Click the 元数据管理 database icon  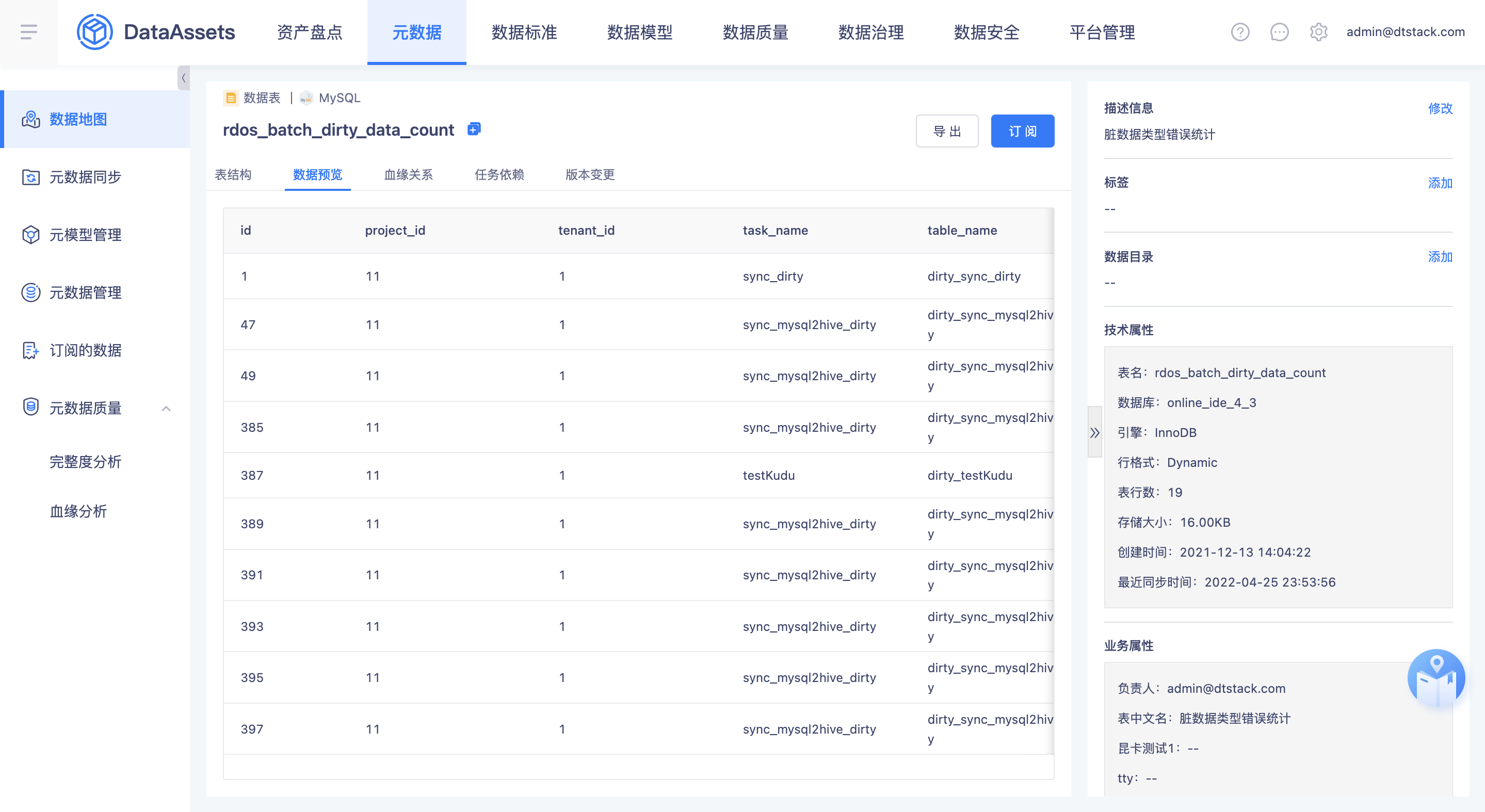(x=30, y=292)
